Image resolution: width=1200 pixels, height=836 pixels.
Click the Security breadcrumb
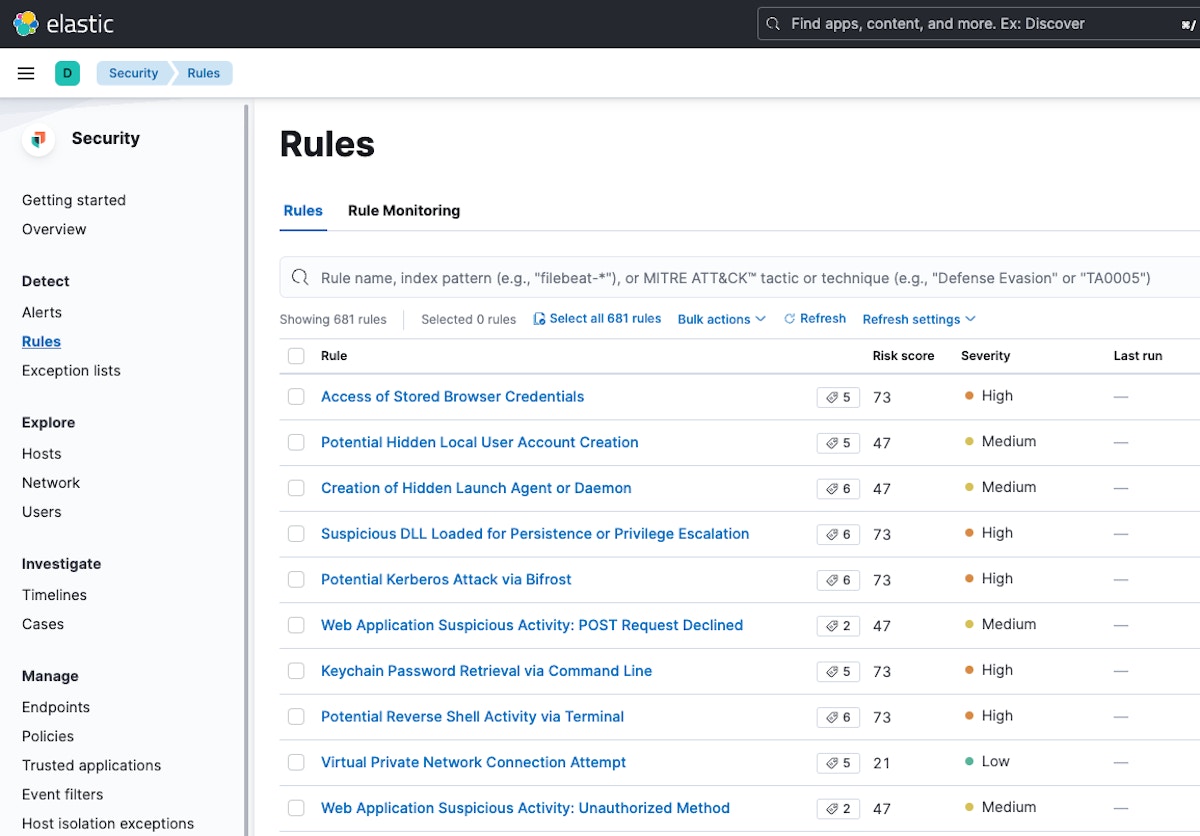[133, 73]
